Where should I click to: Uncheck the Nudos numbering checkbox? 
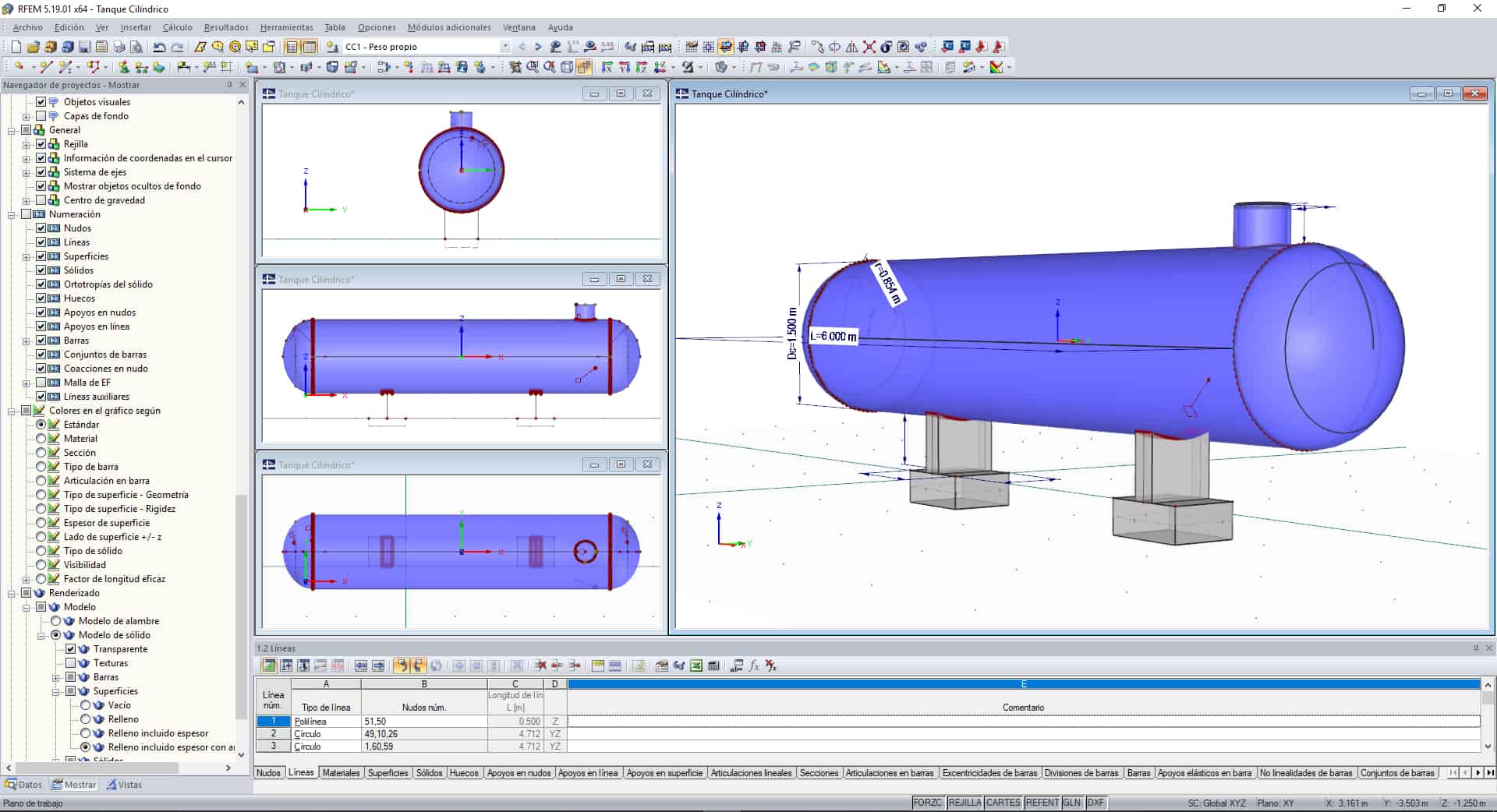41,228
